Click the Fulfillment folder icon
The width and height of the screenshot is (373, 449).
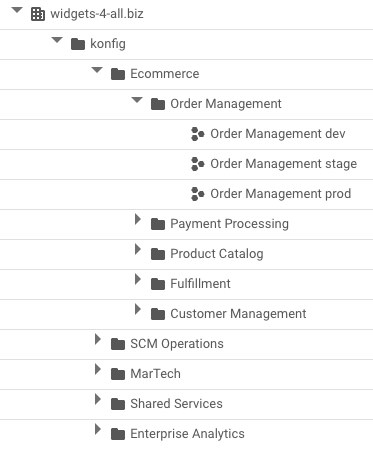(158, 284)
